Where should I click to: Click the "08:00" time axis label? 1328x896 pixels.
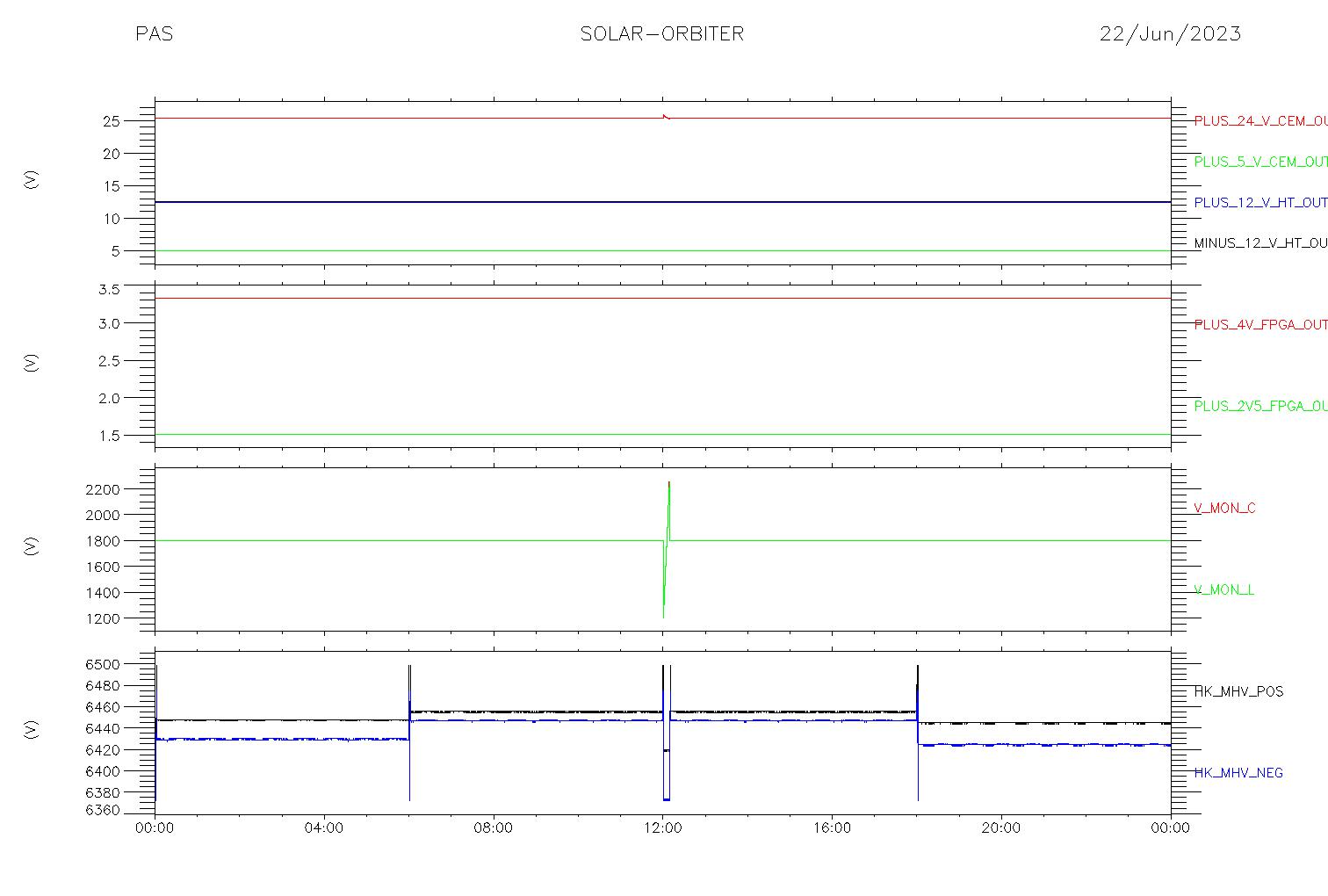pyautogui.click(x=494, y=828)
